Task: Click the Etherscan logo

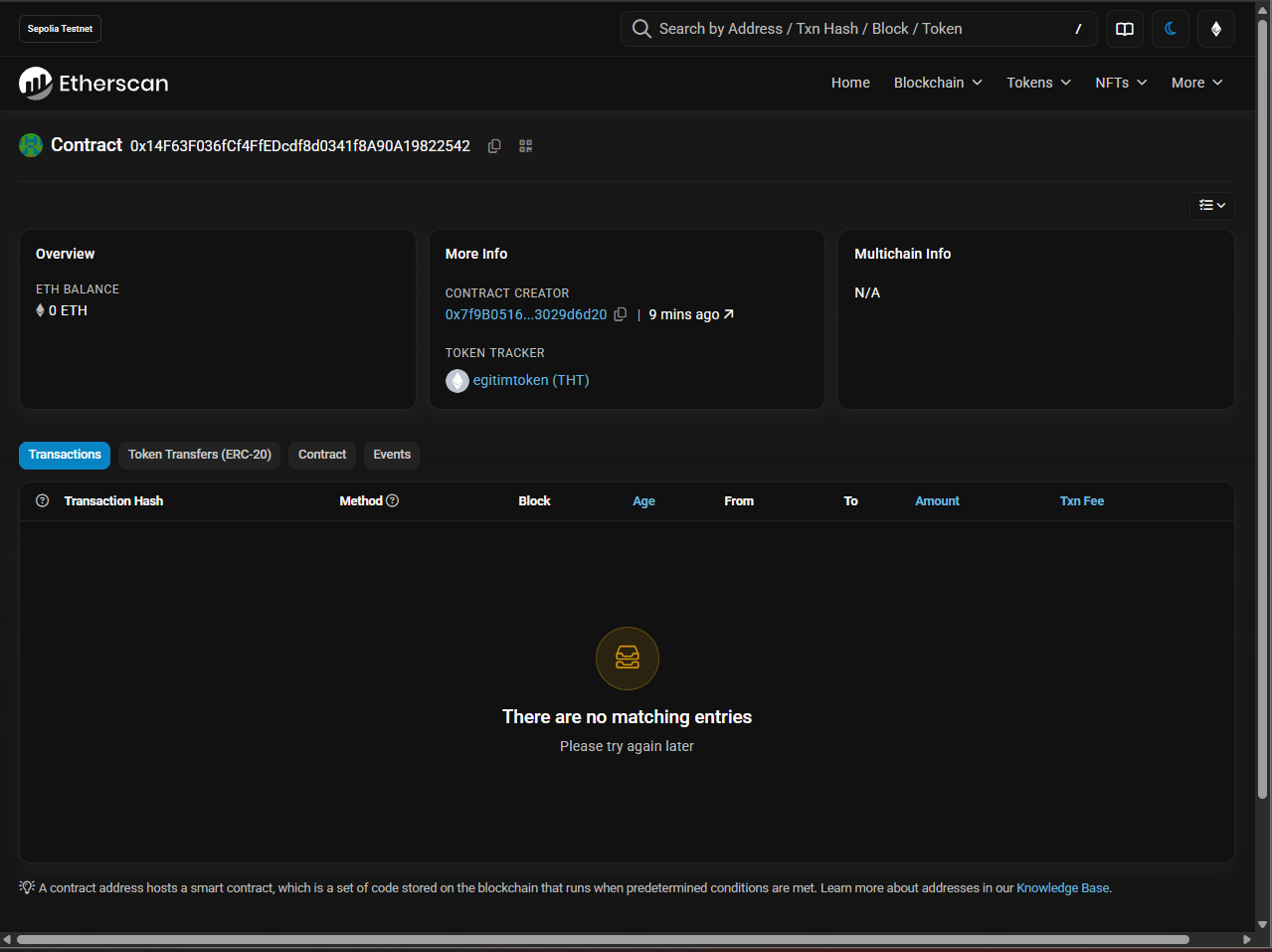Action: [93, 84]
